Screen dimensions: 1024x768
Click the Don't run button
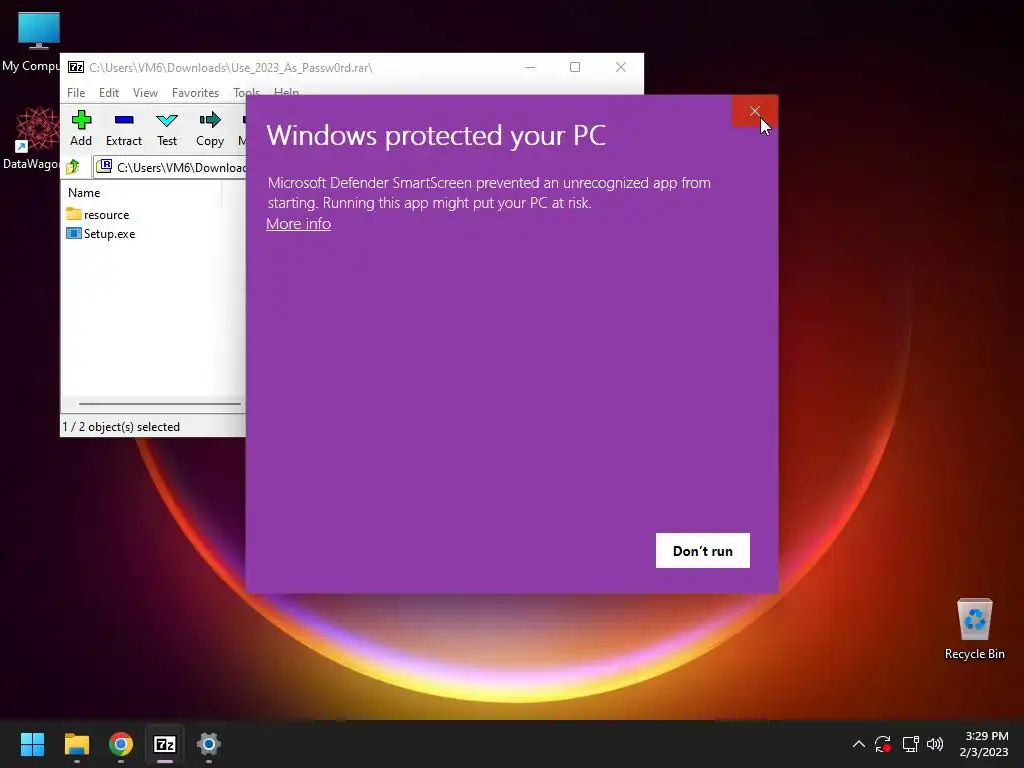(703, 551)
